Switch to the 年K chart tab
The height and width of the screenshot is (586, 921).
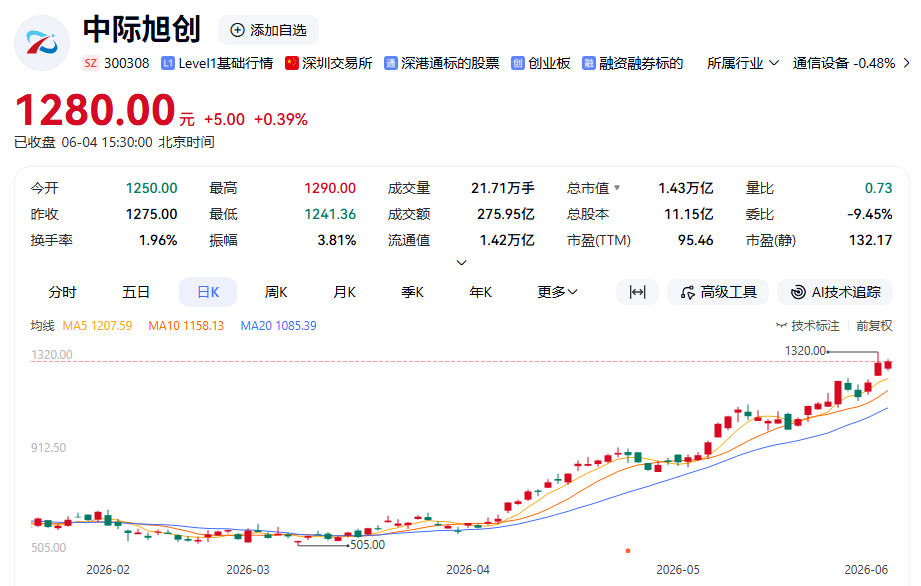click(x=480, y=292)
